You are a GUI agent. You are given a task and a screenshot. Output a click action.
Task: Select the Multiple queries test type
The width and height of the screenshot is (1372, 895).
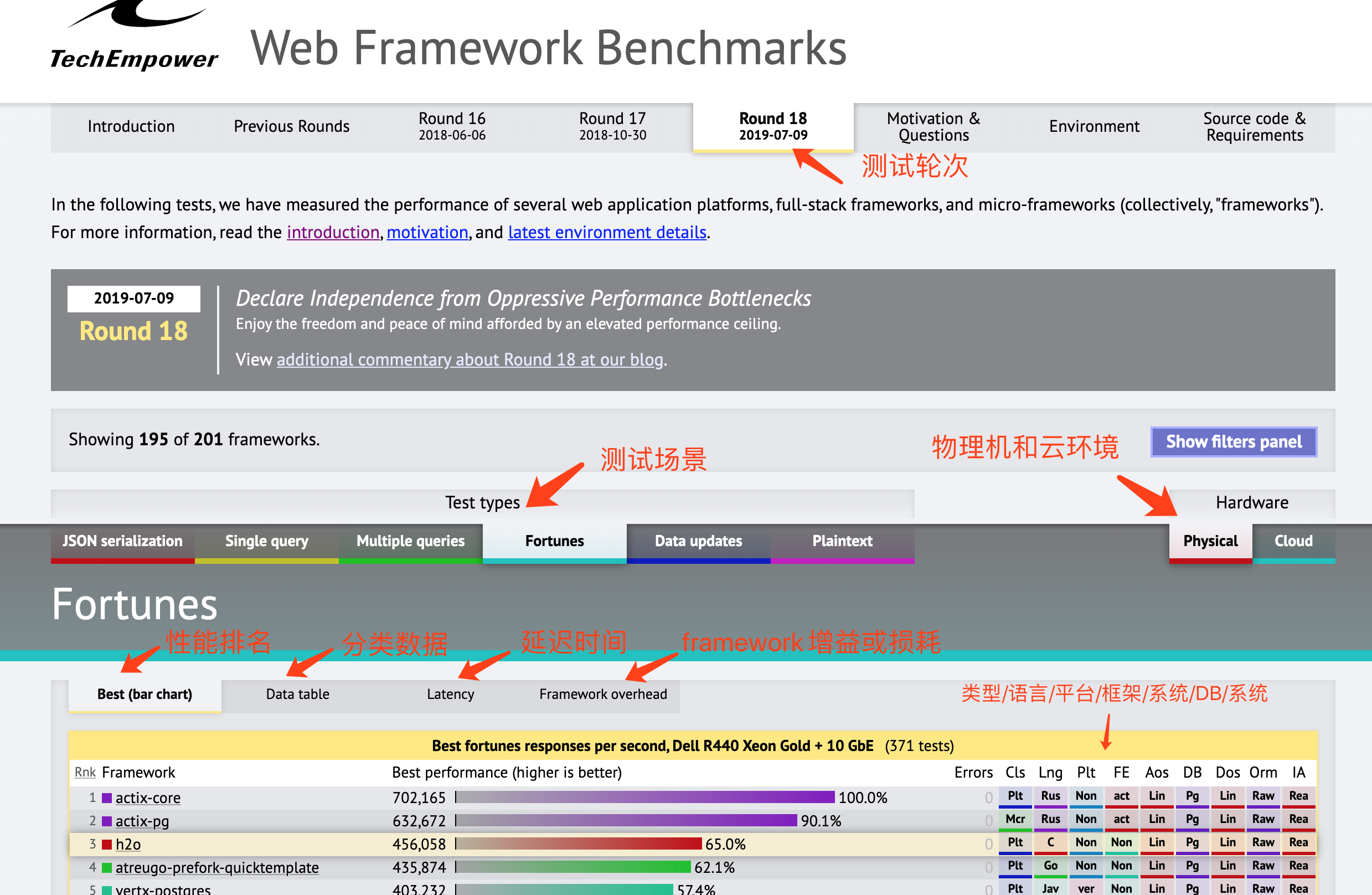(410, 542)
